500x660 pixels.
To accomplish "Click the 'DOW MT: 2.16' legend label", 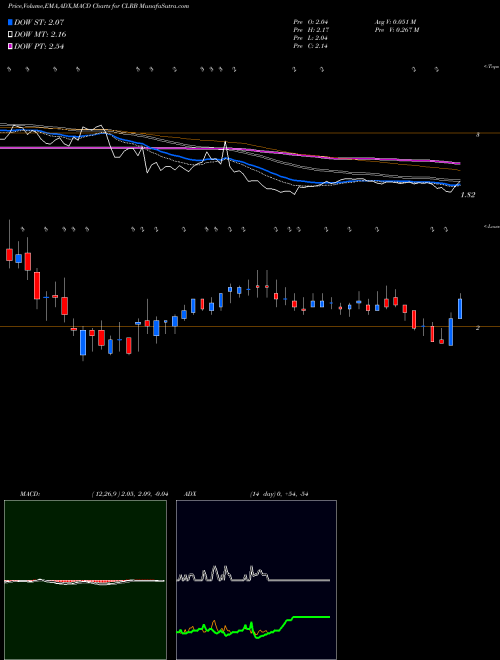I will [40, 35].
